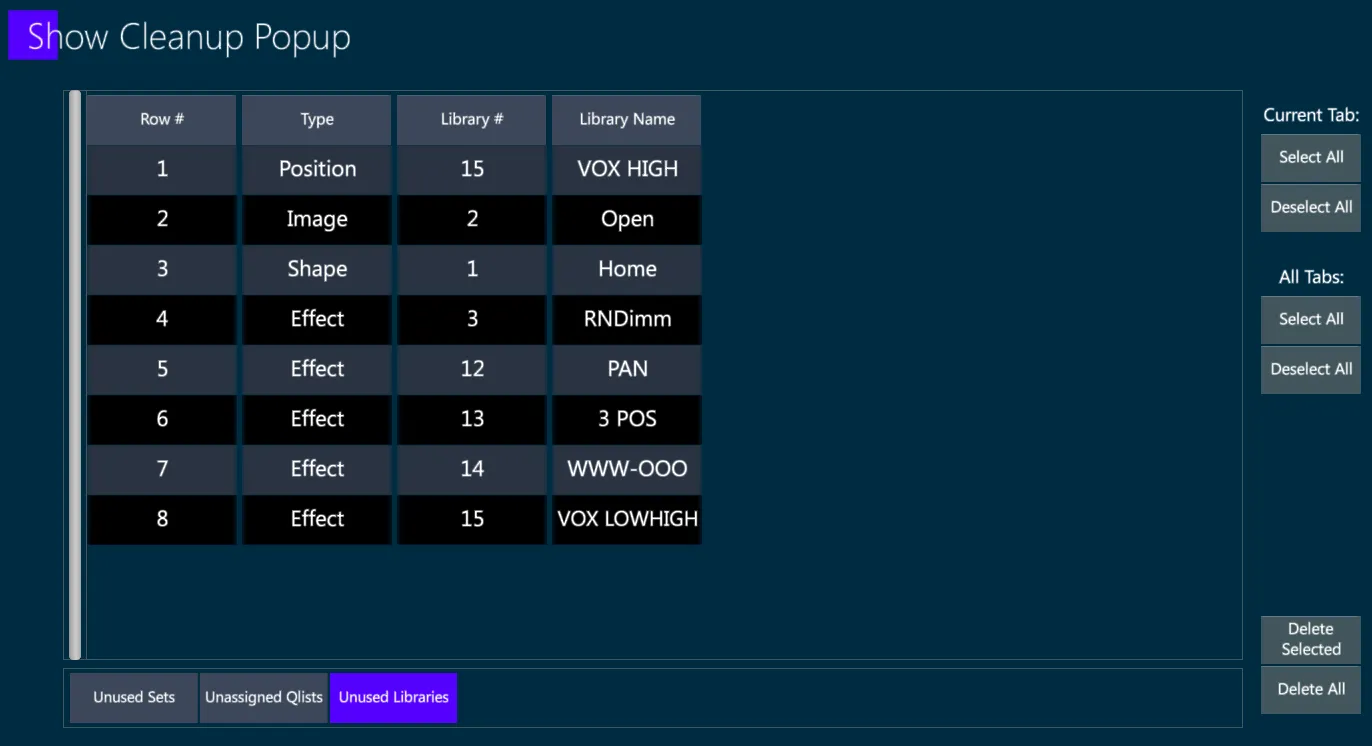Select the Home library name cell

point(627,269)
